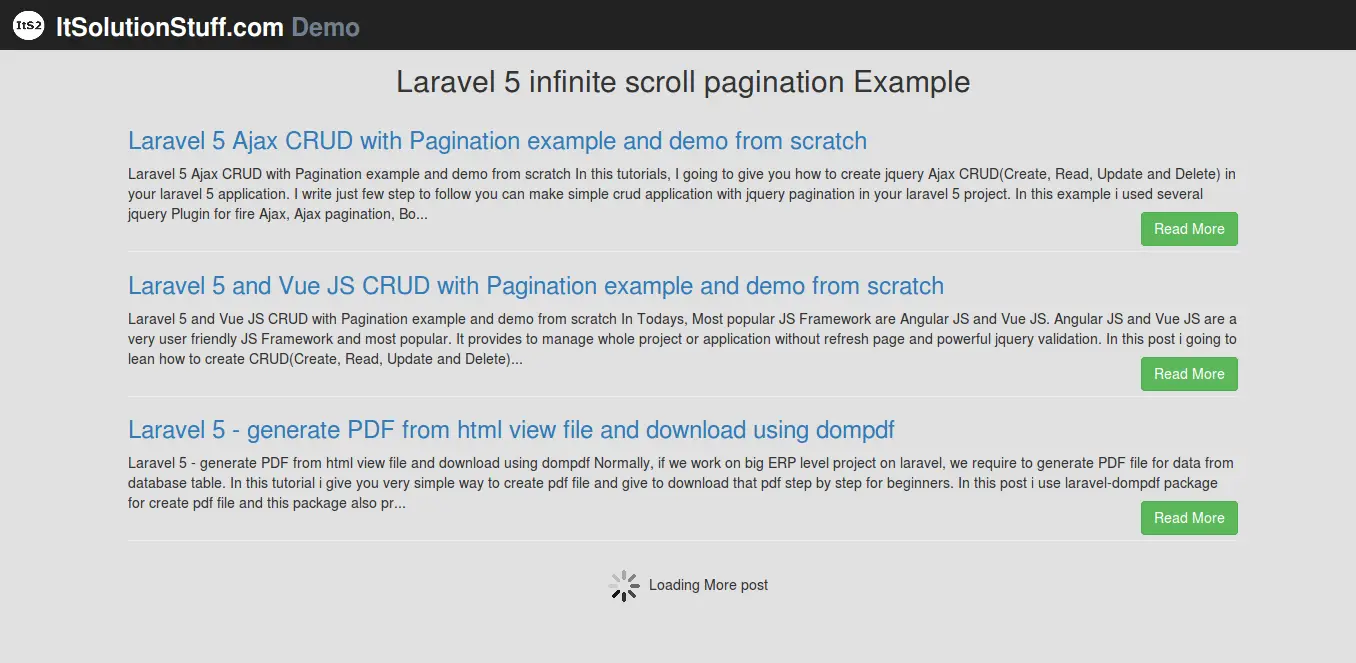Click the loading spinner icon
This screenshot has width=1356, height=663.
pos(624,586)
